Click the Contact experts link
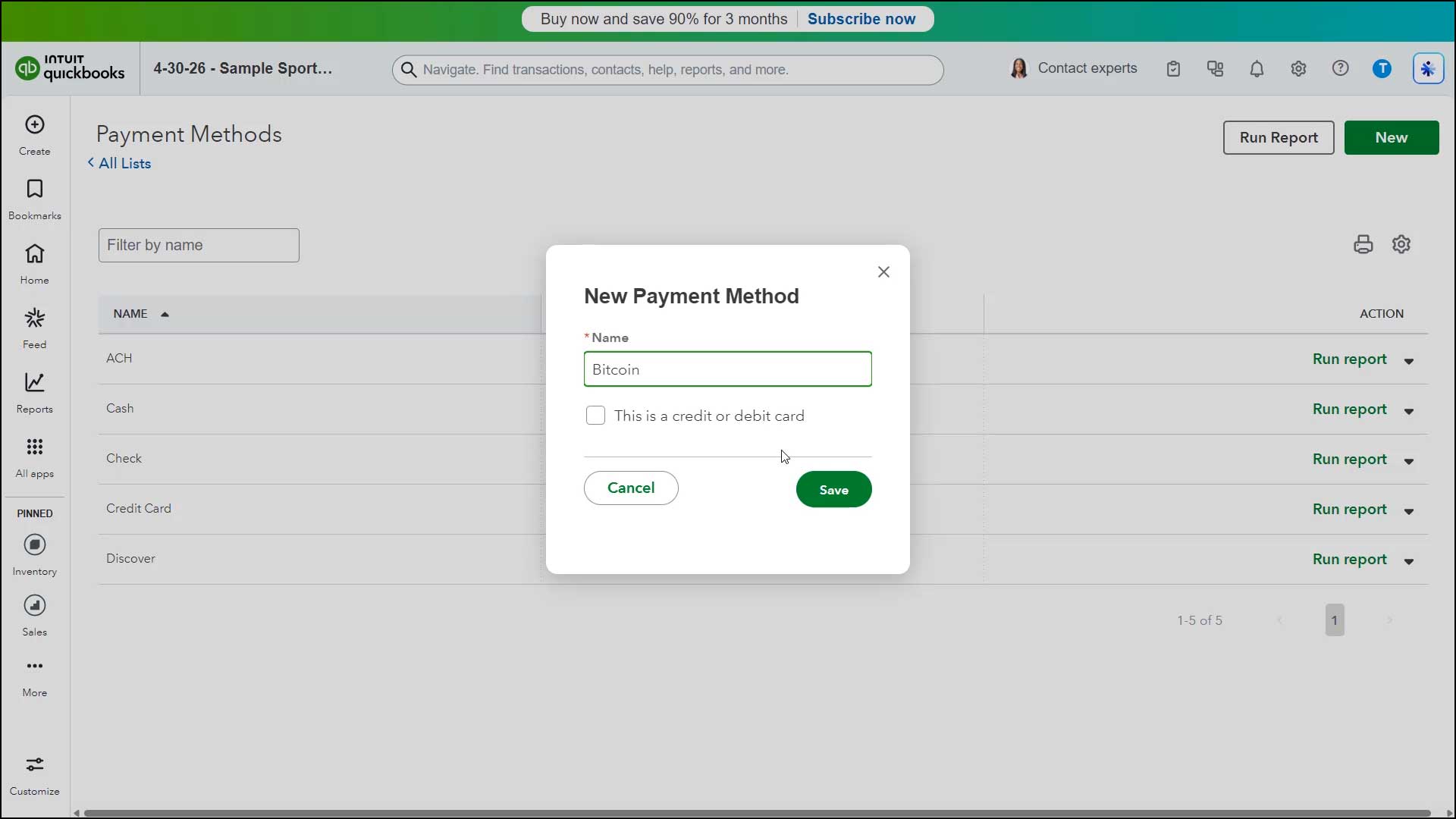 [x=1087, y=68]
